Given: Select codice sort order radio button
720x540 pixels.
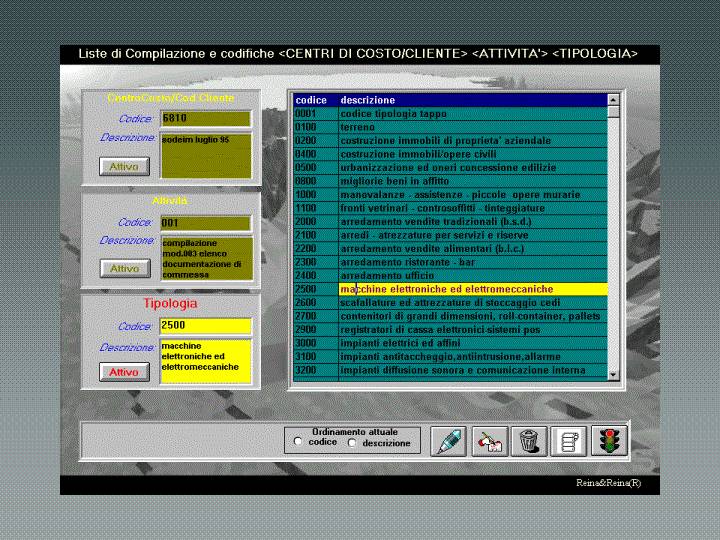Looking at the screenshot, I should (297, 442).
